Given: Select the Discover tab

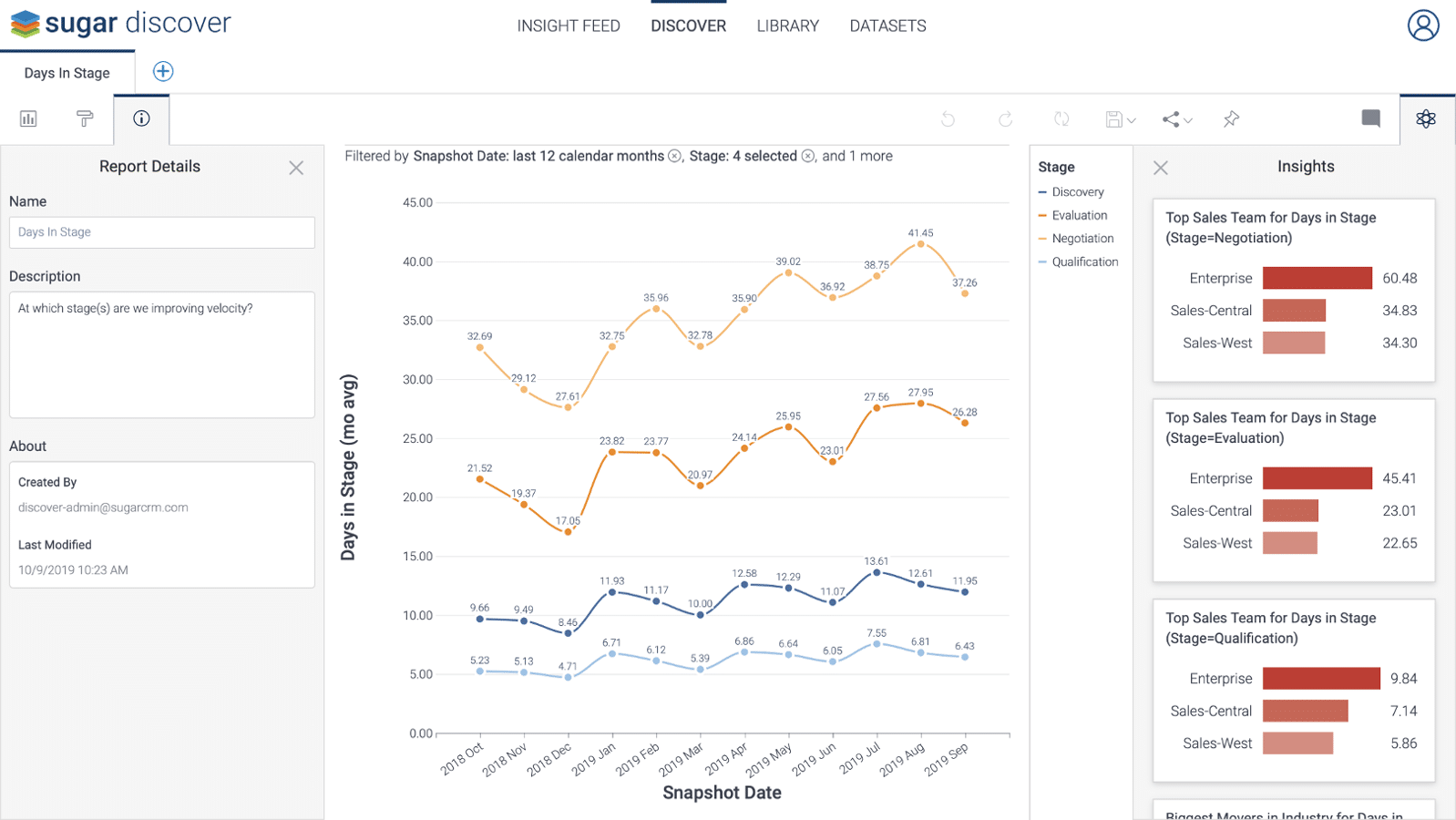Looking at the screenshot, I should [688, 26].
